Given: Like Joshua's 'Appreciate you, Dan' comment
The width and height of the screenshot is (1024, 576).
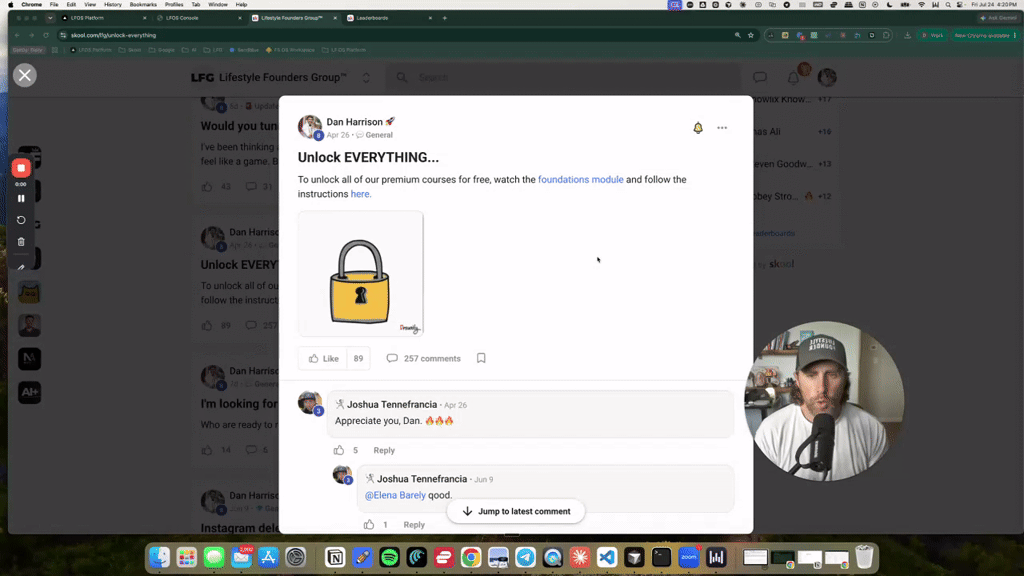Looking at the screenshot, I should point(339,450).
